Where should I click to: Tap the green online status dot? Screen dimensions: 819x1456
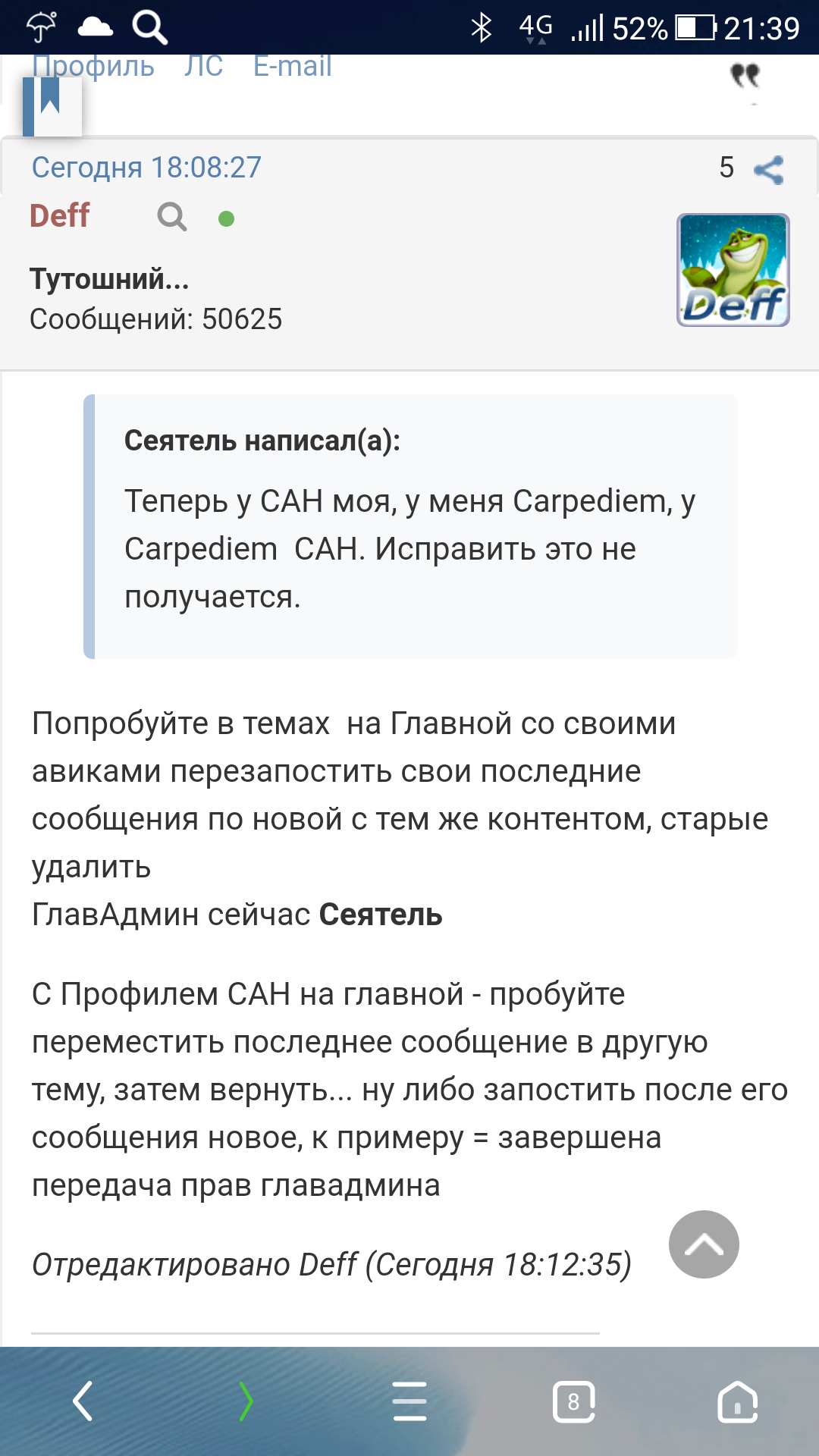pos(226,218)
